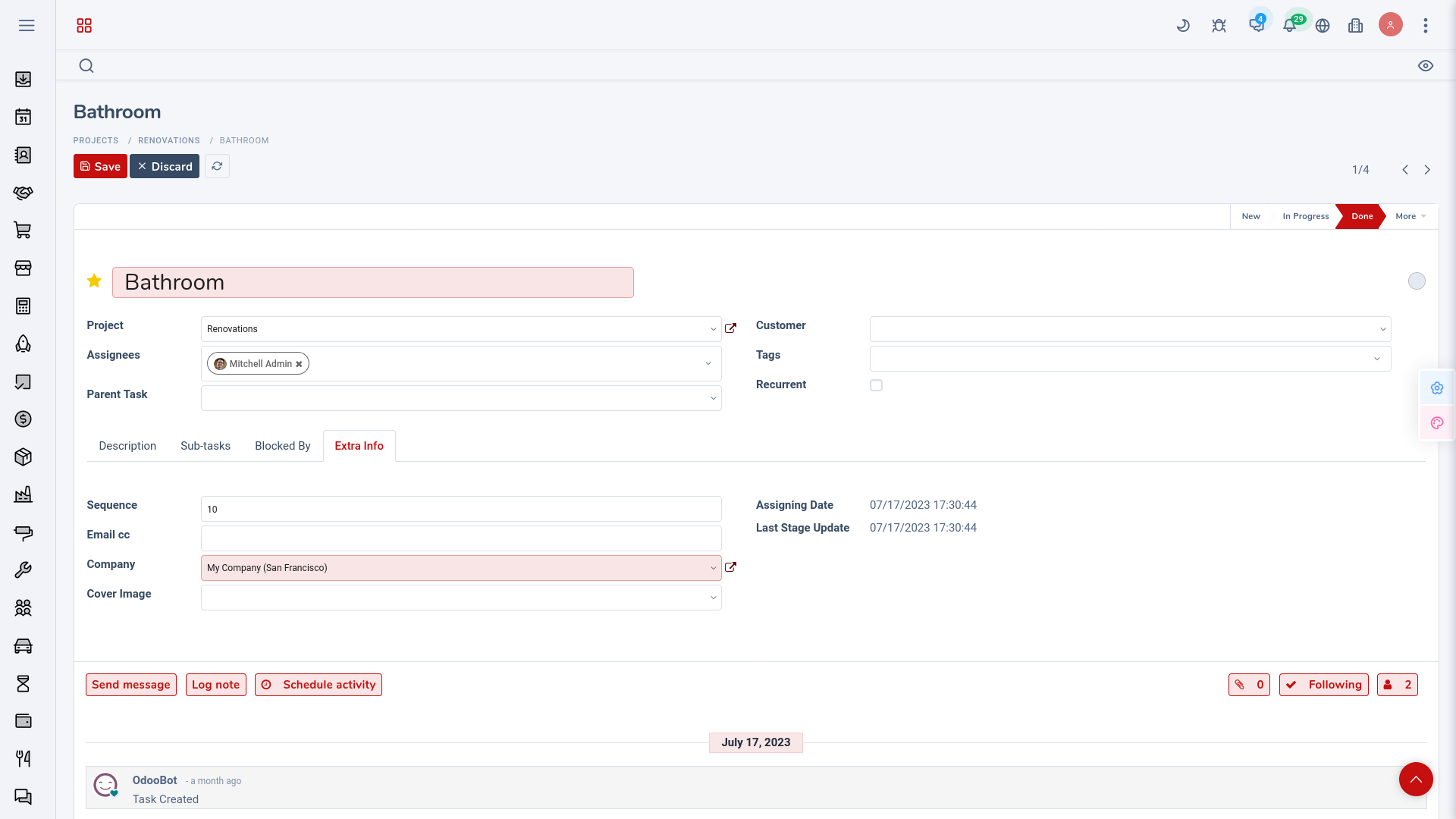Open the hourglass time off icon
1456x819 pixels.
24,684
